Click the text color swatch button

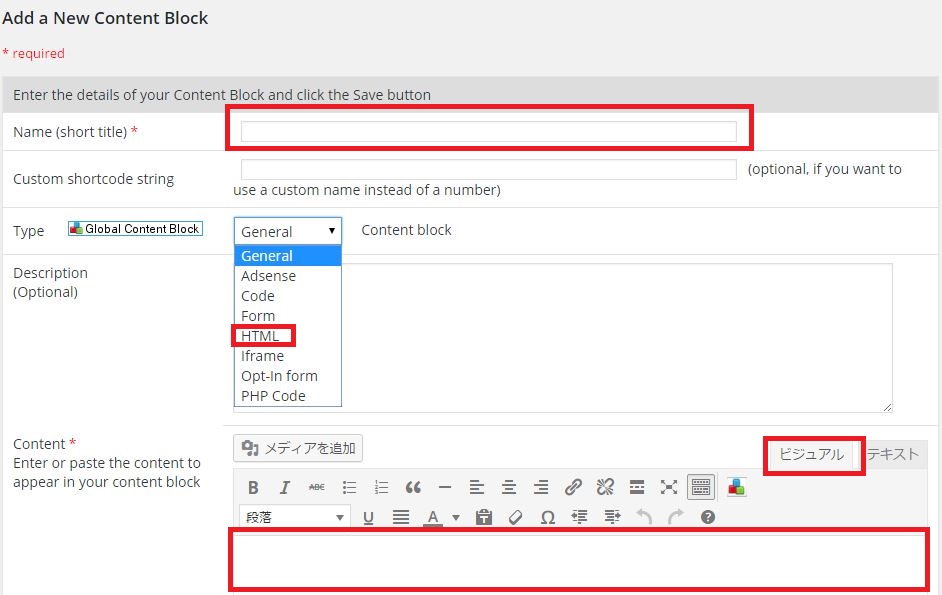(433, 517)
